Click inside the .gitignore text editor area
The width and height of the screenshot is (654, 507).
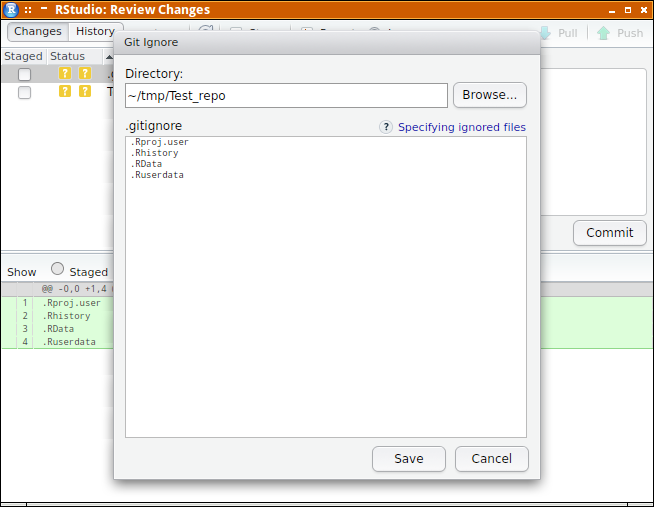click(x=326, y=287)
